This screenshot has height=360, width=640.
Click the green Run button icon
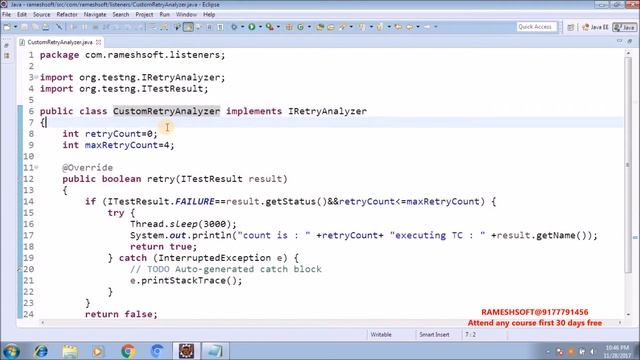point(252,27)
